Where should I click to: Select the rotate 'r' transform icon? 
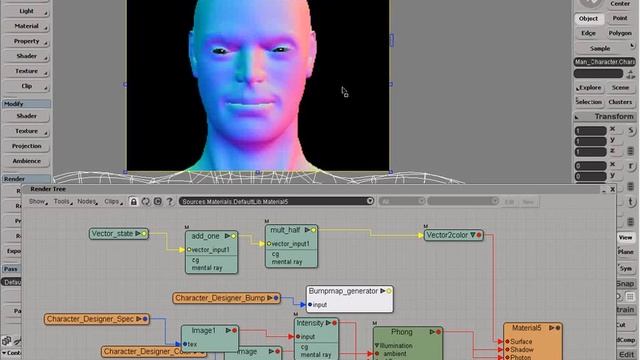tap(631, 166)
